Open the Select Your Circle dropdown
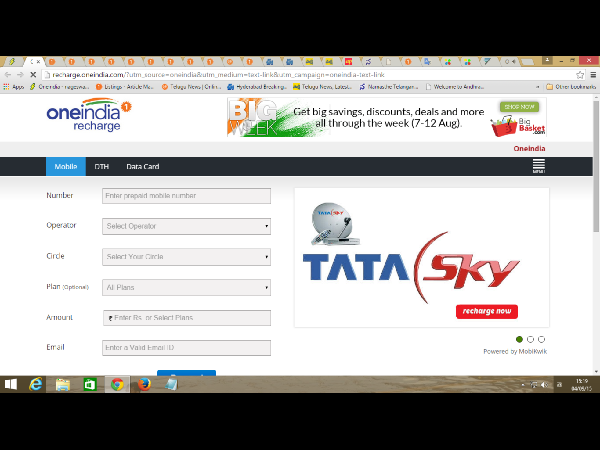 [186, 257]
